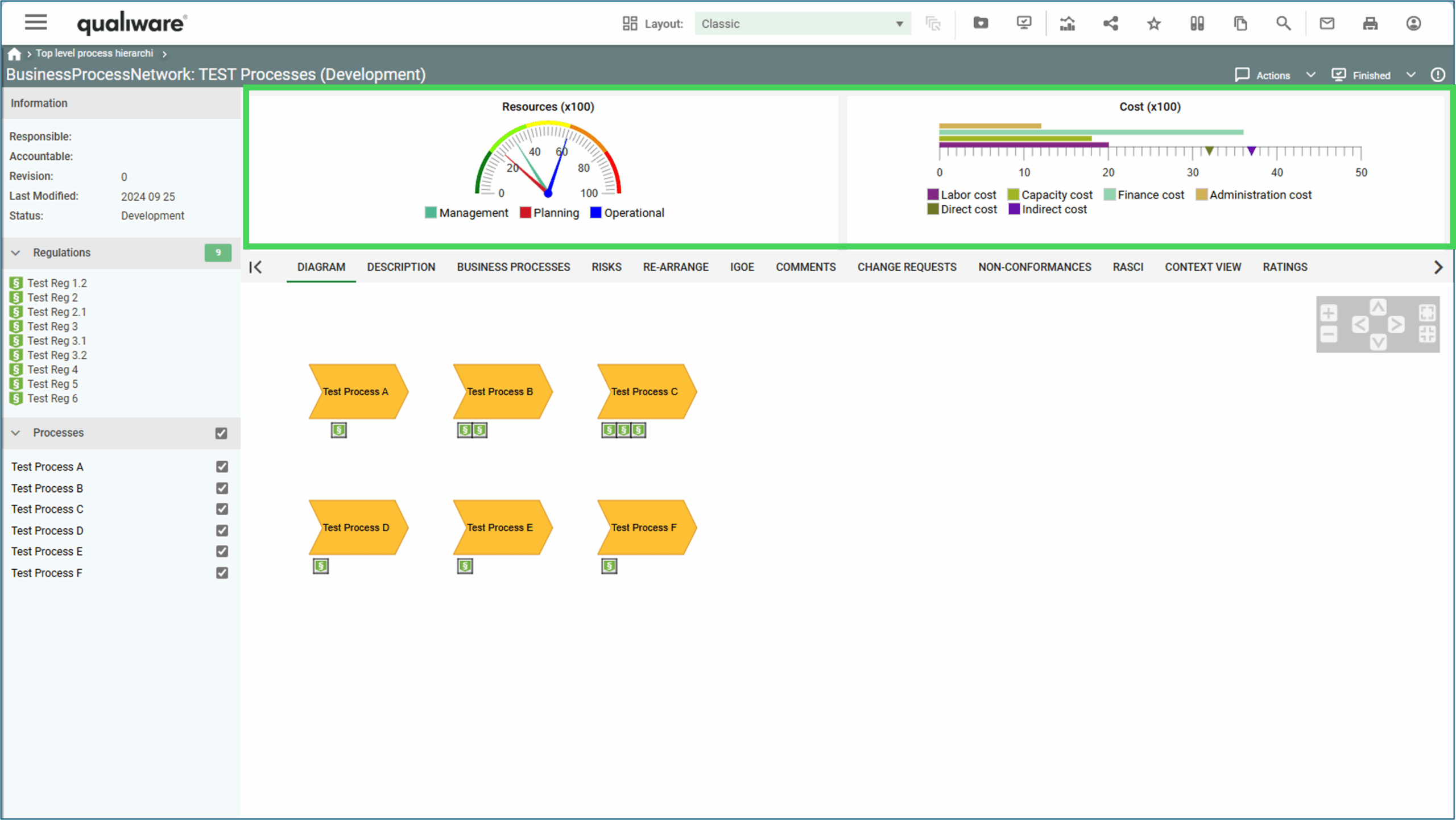This screenshot has height=820, width=1456.
Task: Click the star favorite icon
Action: [1153, 23]
